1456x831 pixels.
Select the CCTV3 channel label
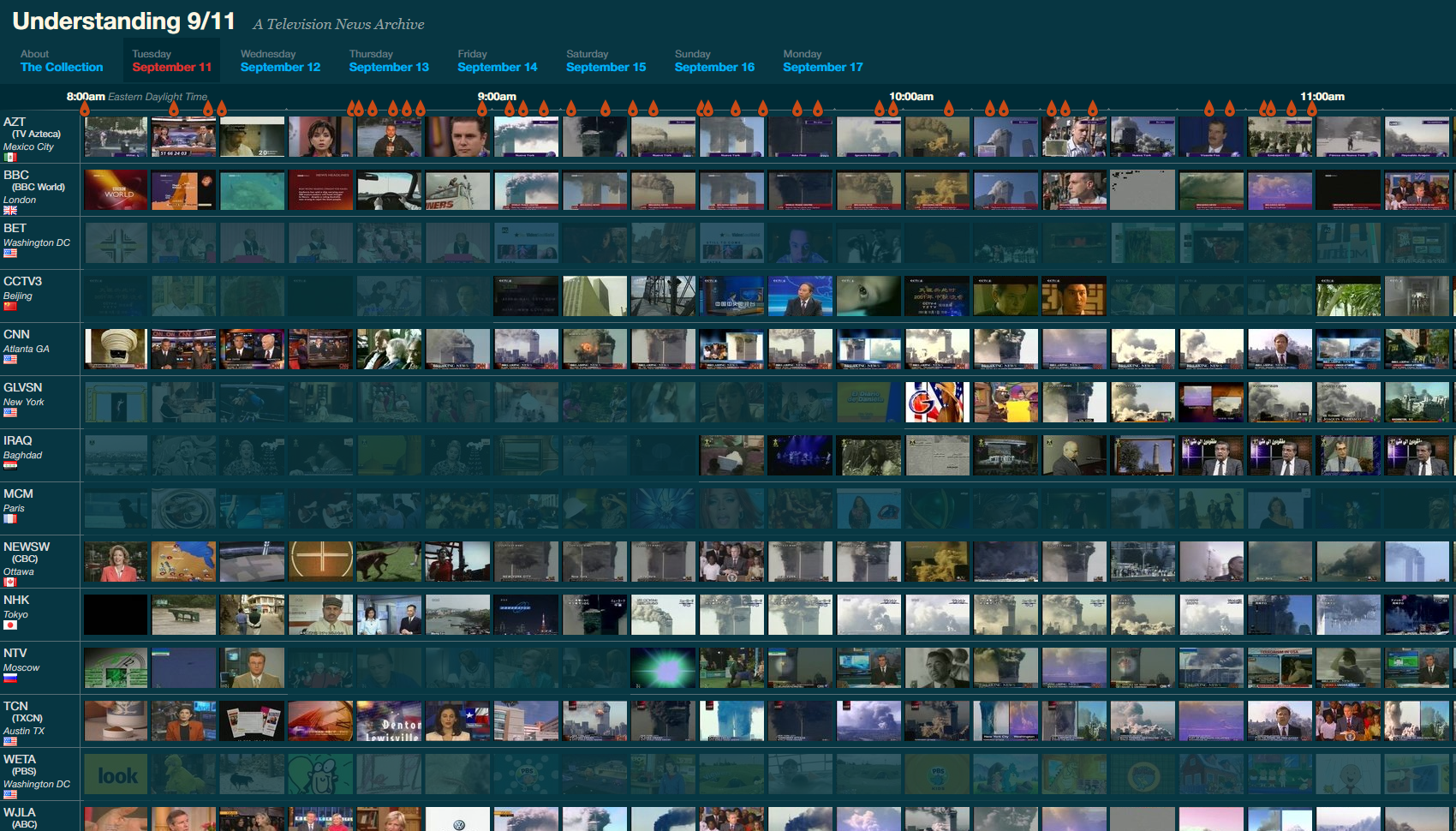(22, 281)
